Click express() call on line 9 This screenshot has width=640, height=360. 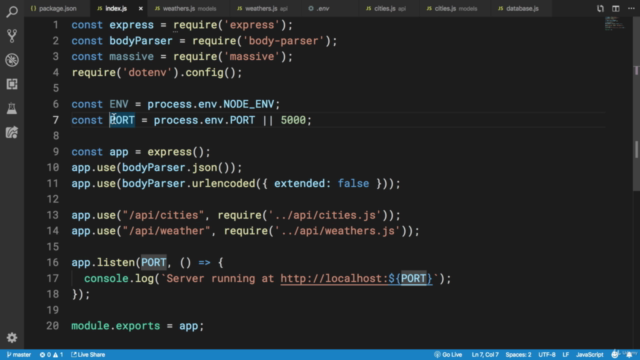tap(176, 152)
